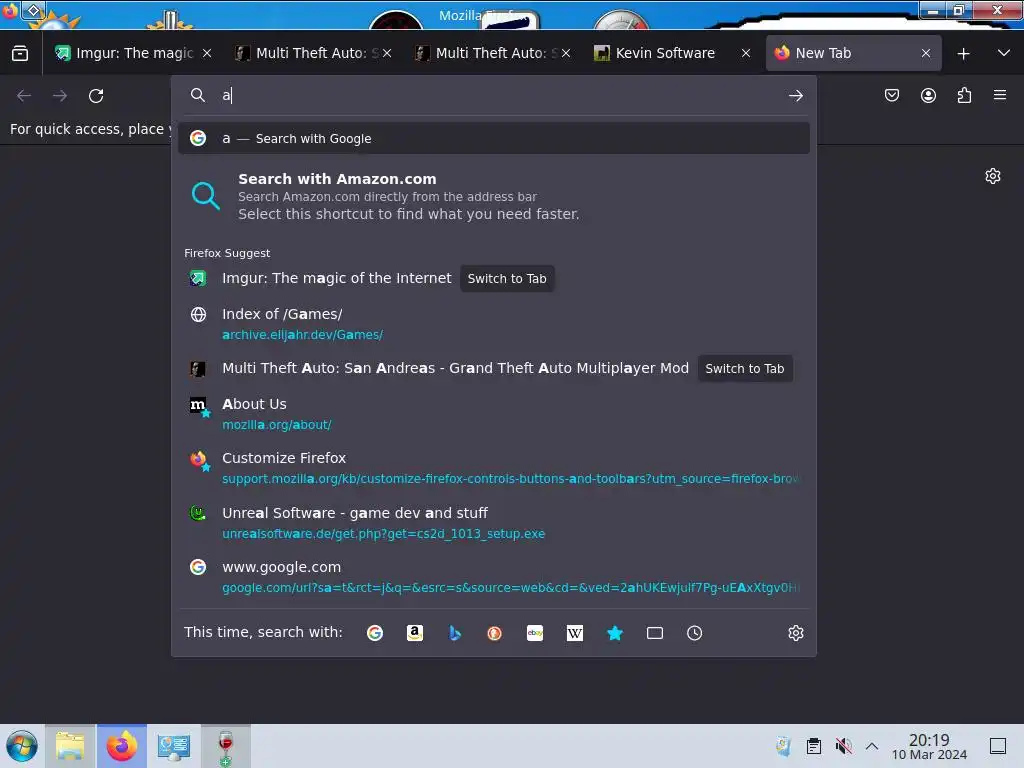Search history with clock icon
1024x768 pixels.
694,633
